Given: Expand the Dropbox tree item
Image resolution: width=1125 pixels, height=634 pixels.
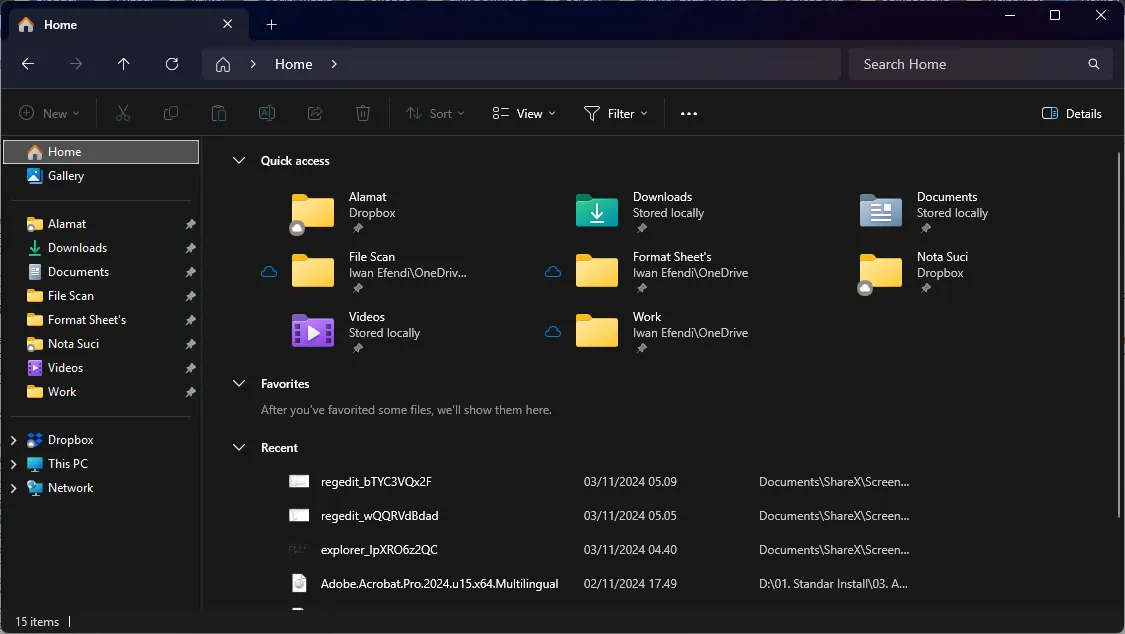Looking at the screenshot, I should tap(13, 439).
